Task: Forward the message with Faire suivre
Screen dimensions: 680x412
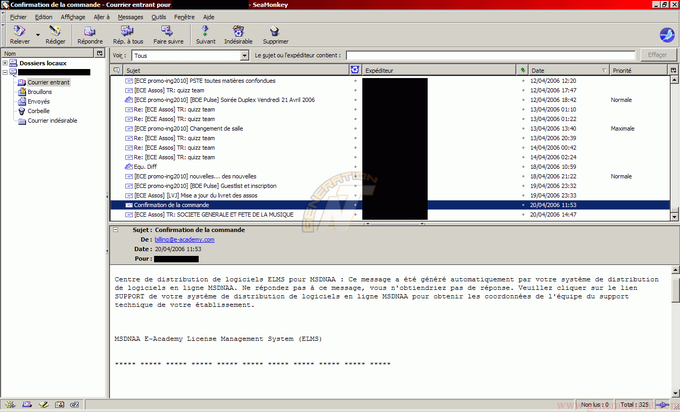Action: click(168, 35)
